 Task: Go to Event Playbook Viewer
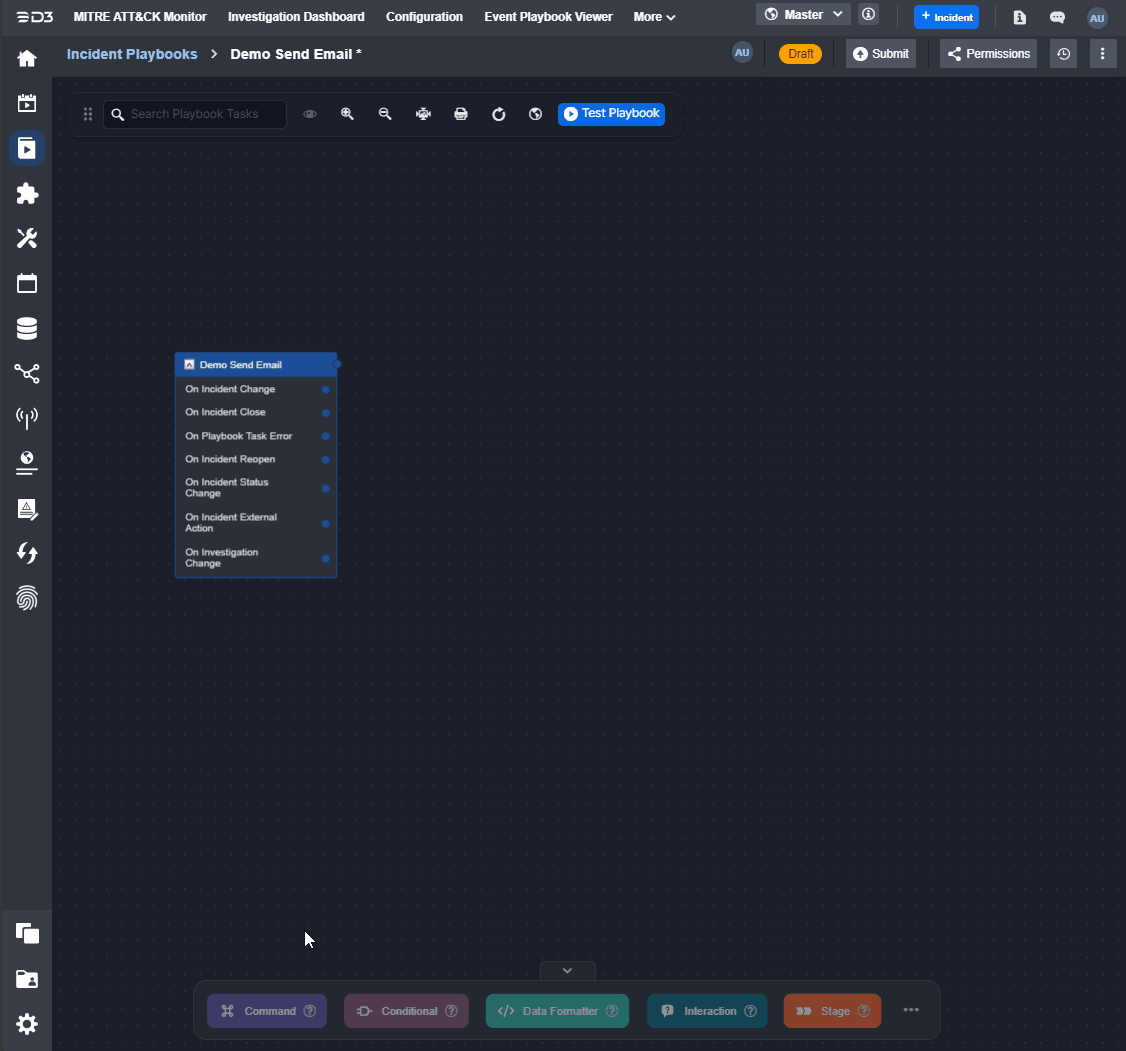(x=548, y=17)
